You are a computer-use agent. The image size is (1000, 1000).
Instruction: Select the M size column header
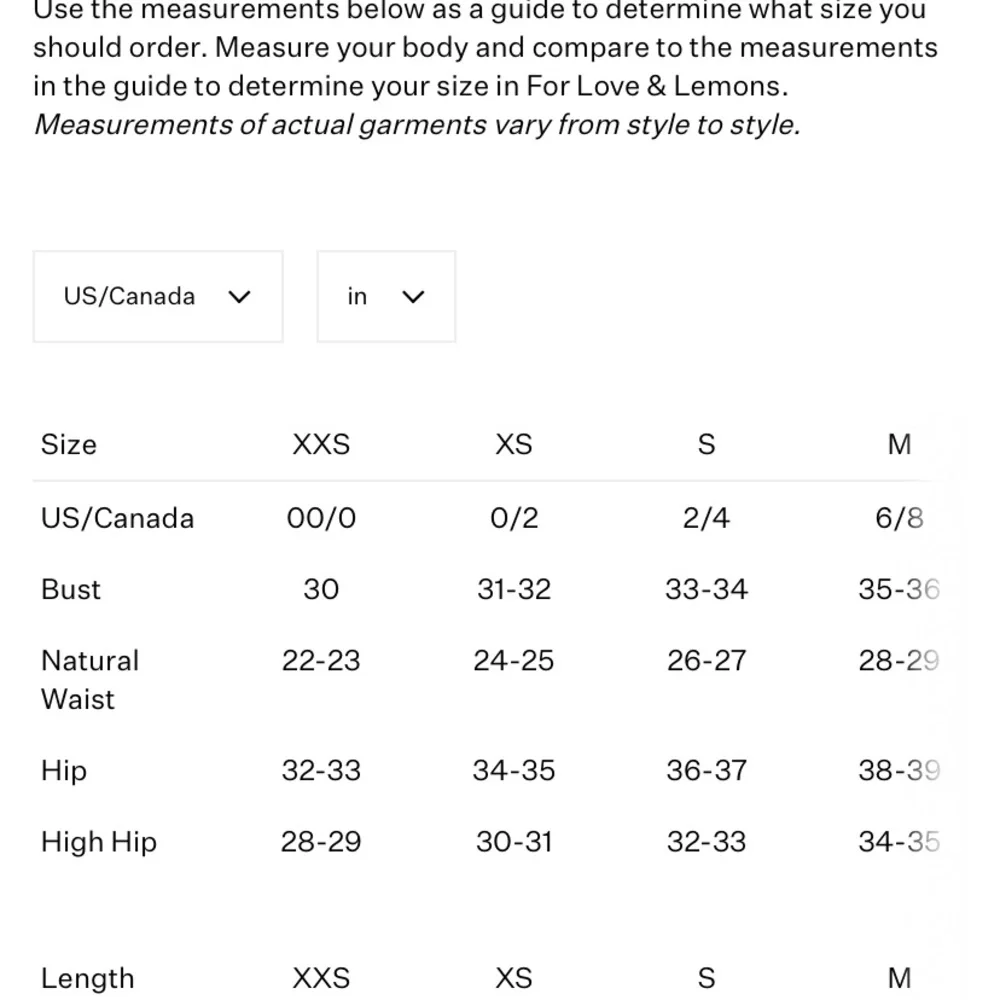tap(899, 445)
